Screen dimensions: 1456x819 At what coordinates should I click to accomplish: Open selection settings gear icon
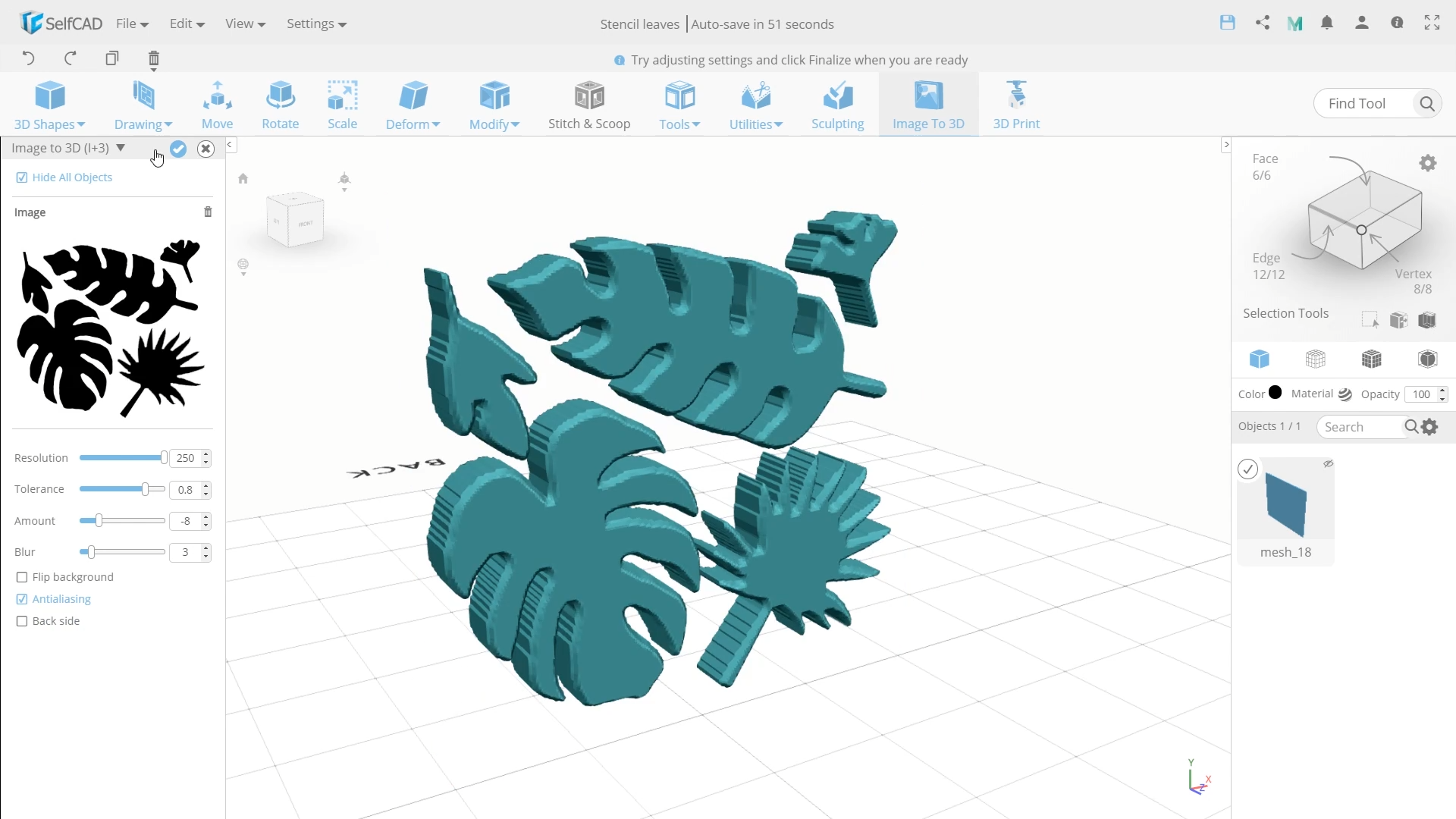(1428, 163)
